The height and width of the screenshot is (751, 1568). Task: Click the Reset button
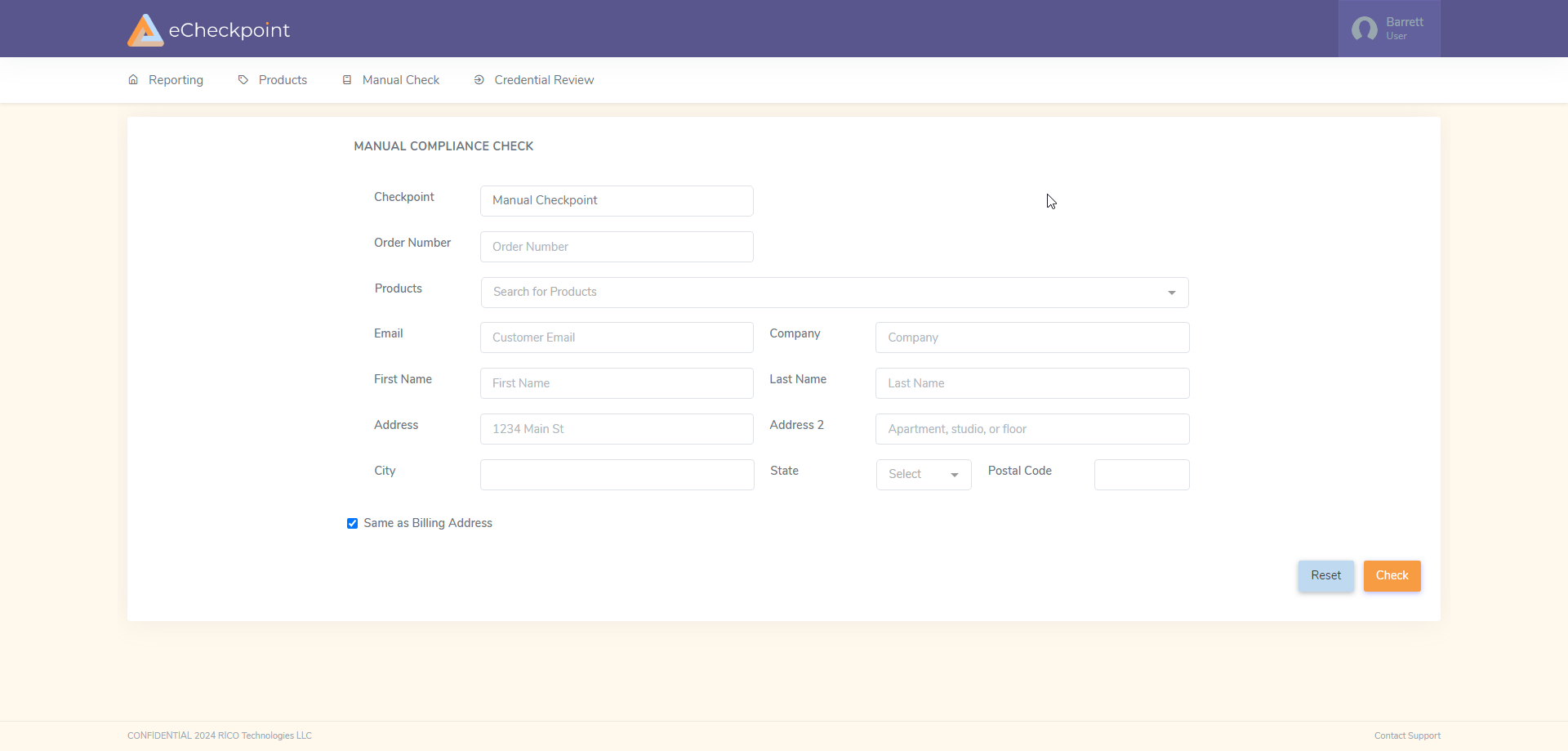pyautogui.click(x=1326, y=576)
